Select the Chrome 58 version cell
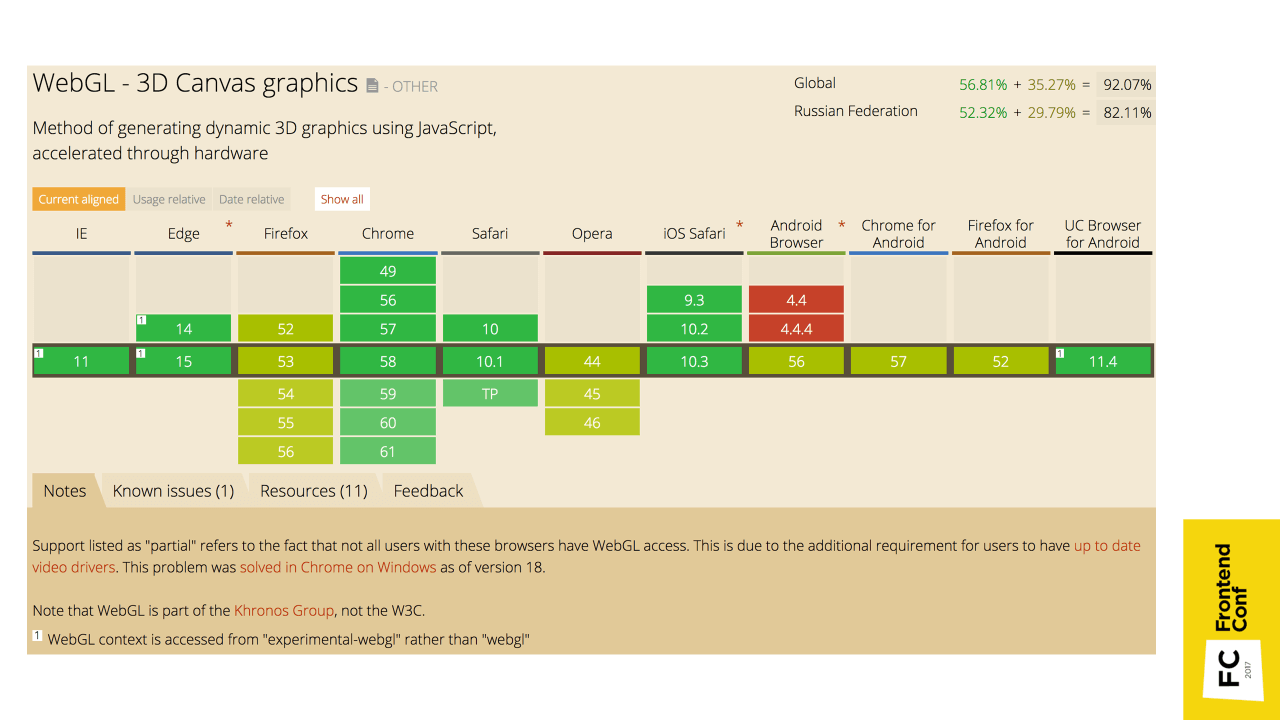Viewport: 1280px width, 720px height. 388,361
